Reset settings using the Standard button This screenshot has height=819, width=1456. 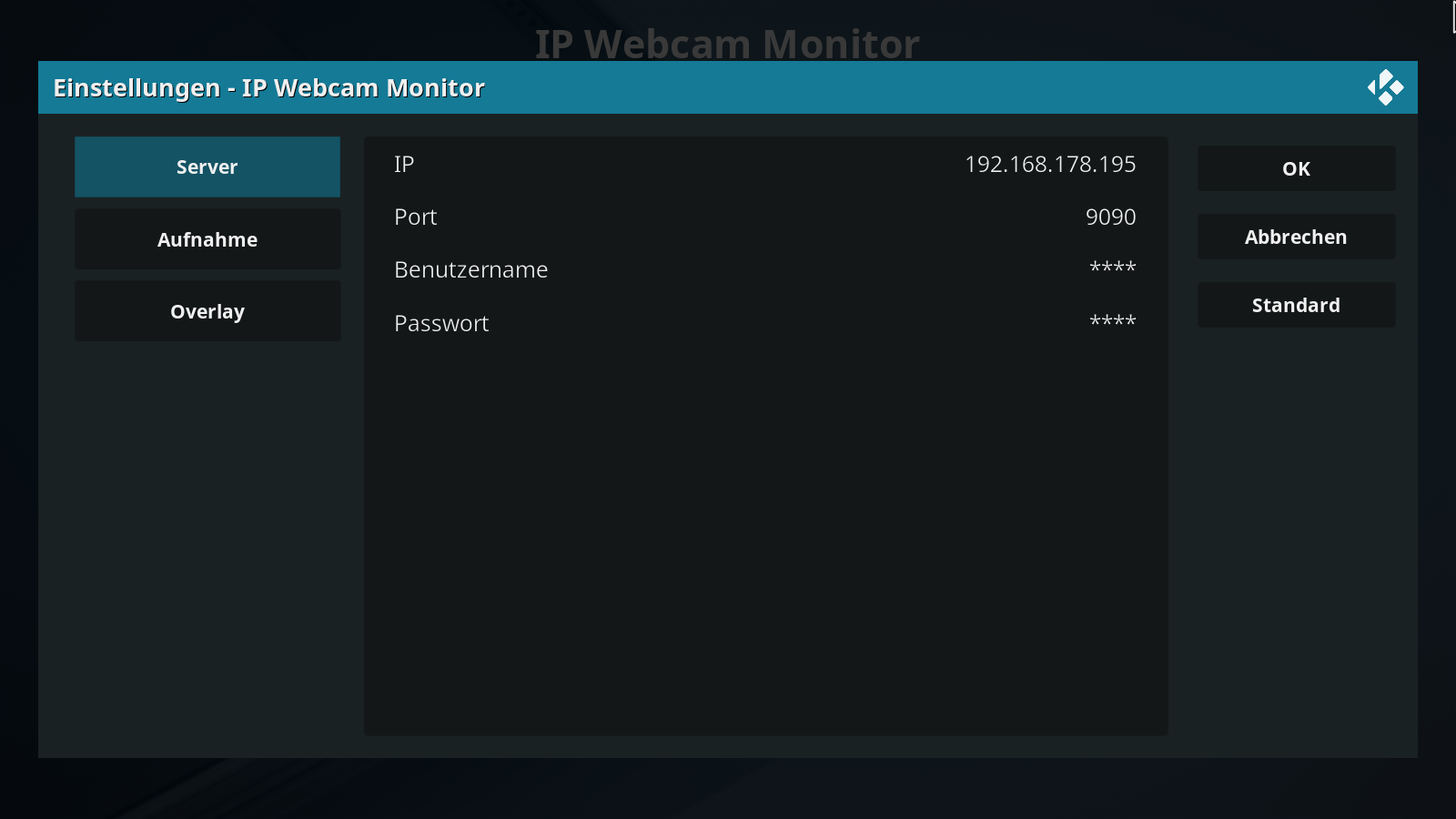1296,305
